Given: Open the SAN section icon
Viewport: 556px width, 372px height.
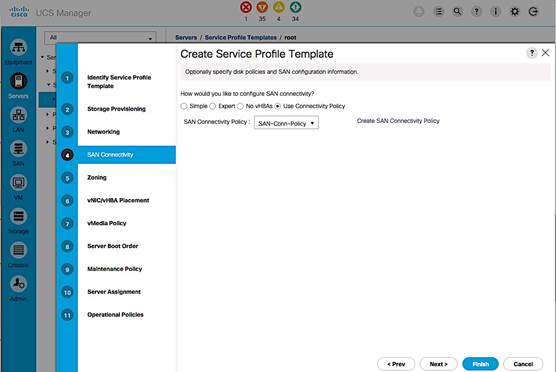Looking at the screenshot, I should click(18, 149).
